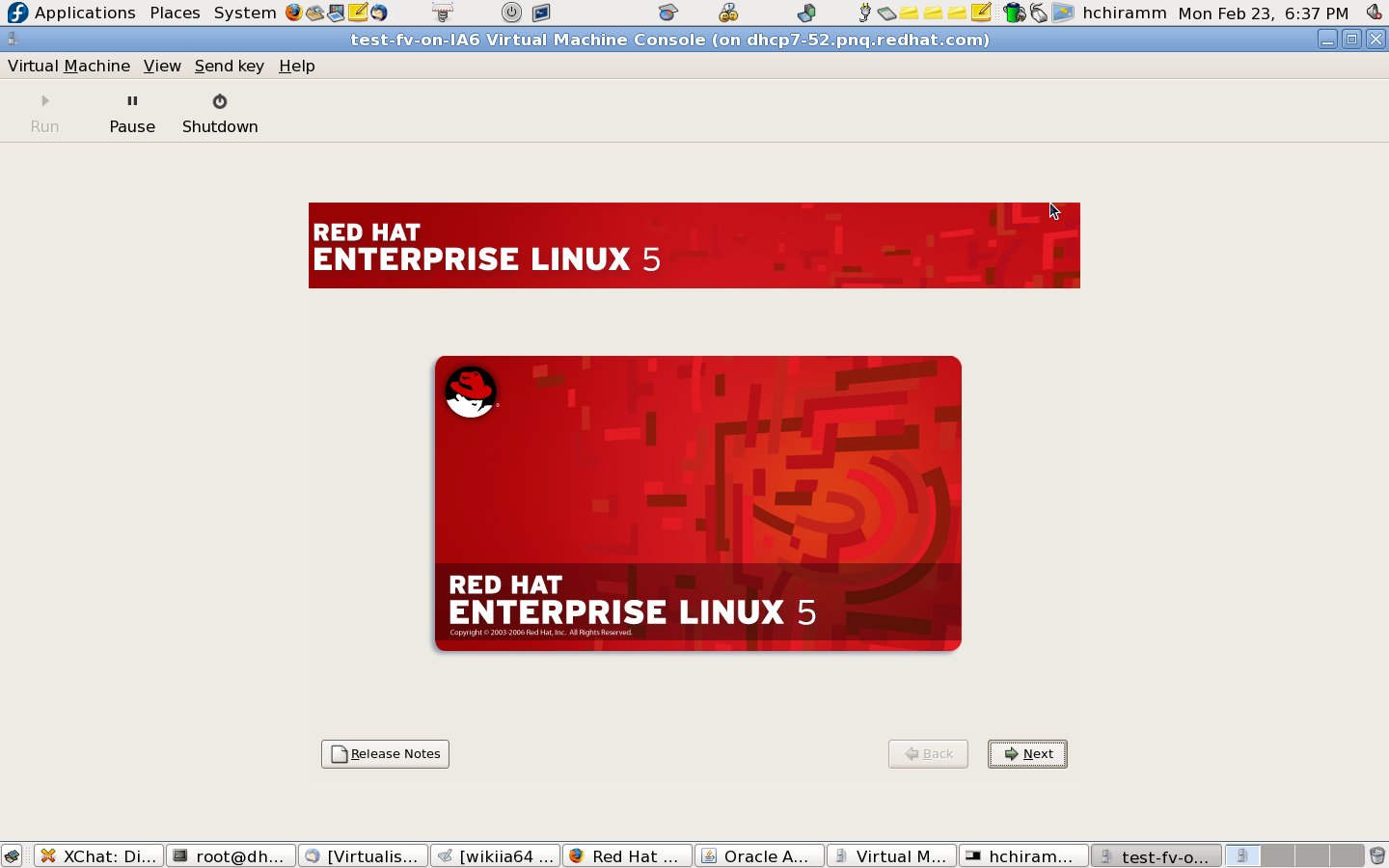Click the Shutdown toolbar button
Image resolution: width=1389 pixels, height=868 pixels.
pyautogui.click(x=220, y=114)
